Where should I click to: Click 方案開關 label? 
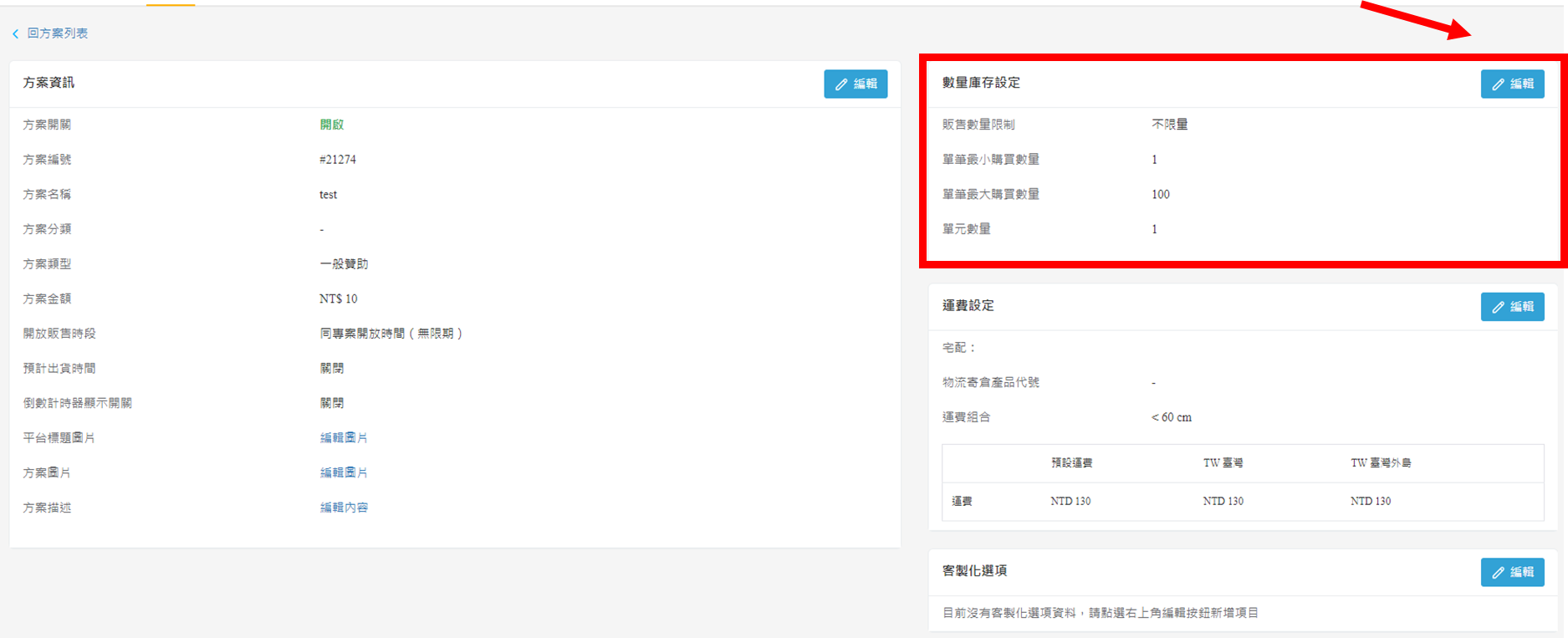tap(47, 125)
